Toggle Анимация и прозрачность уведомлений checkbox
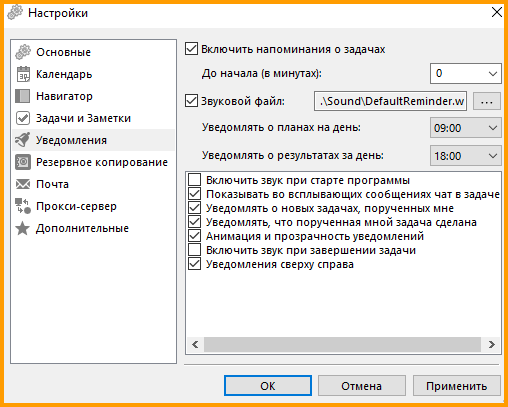This screenshot has width=508, height=407. coord(195,236)
